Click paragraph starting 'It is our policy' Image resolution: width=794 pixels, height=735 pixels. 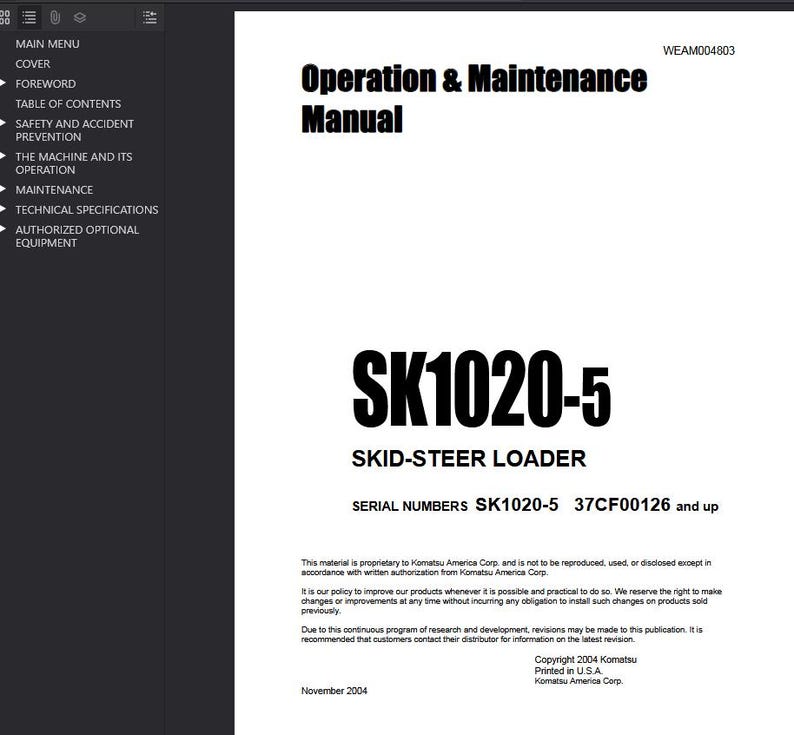pos(511,601)
